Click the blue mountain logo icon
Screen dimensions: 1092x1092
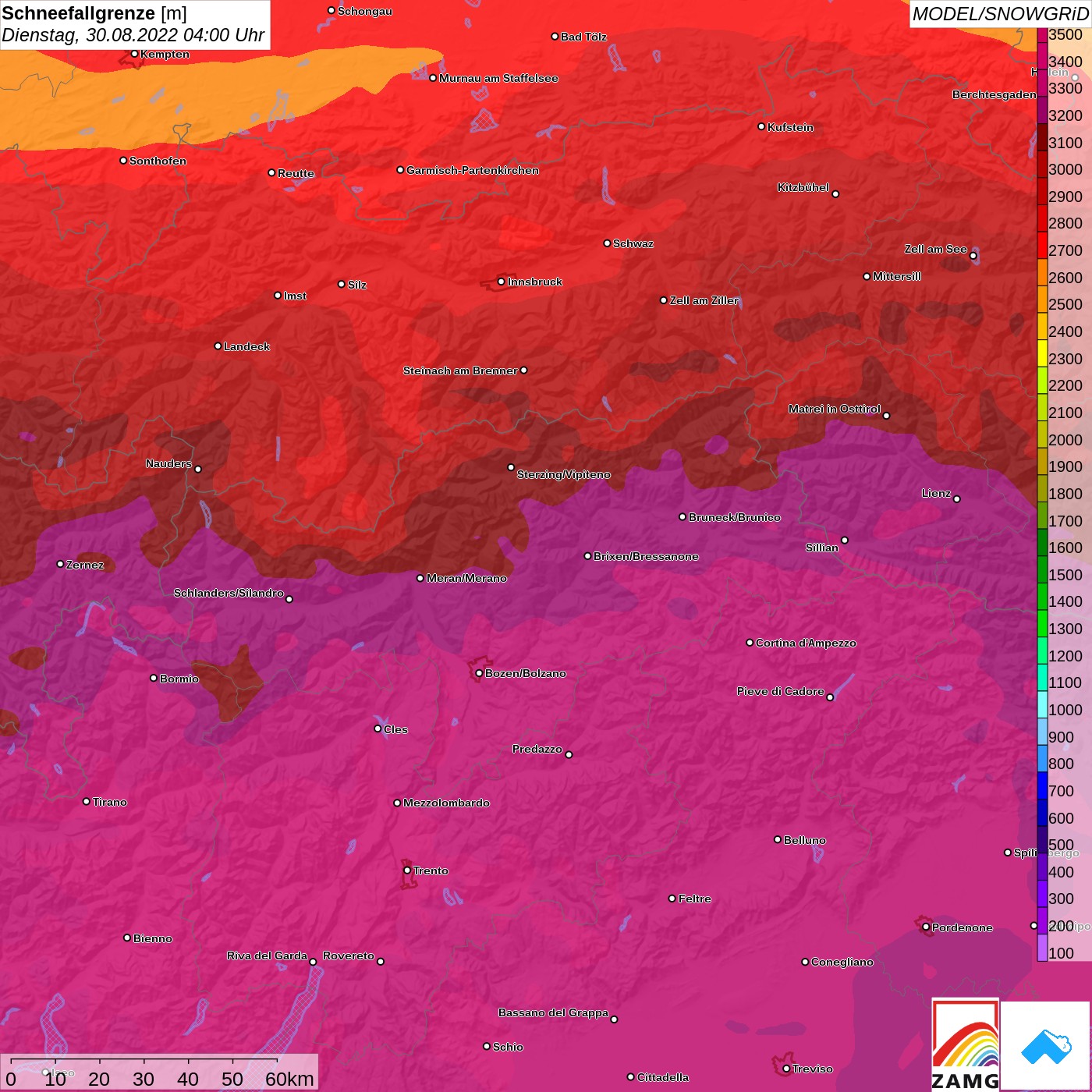1045,1045
